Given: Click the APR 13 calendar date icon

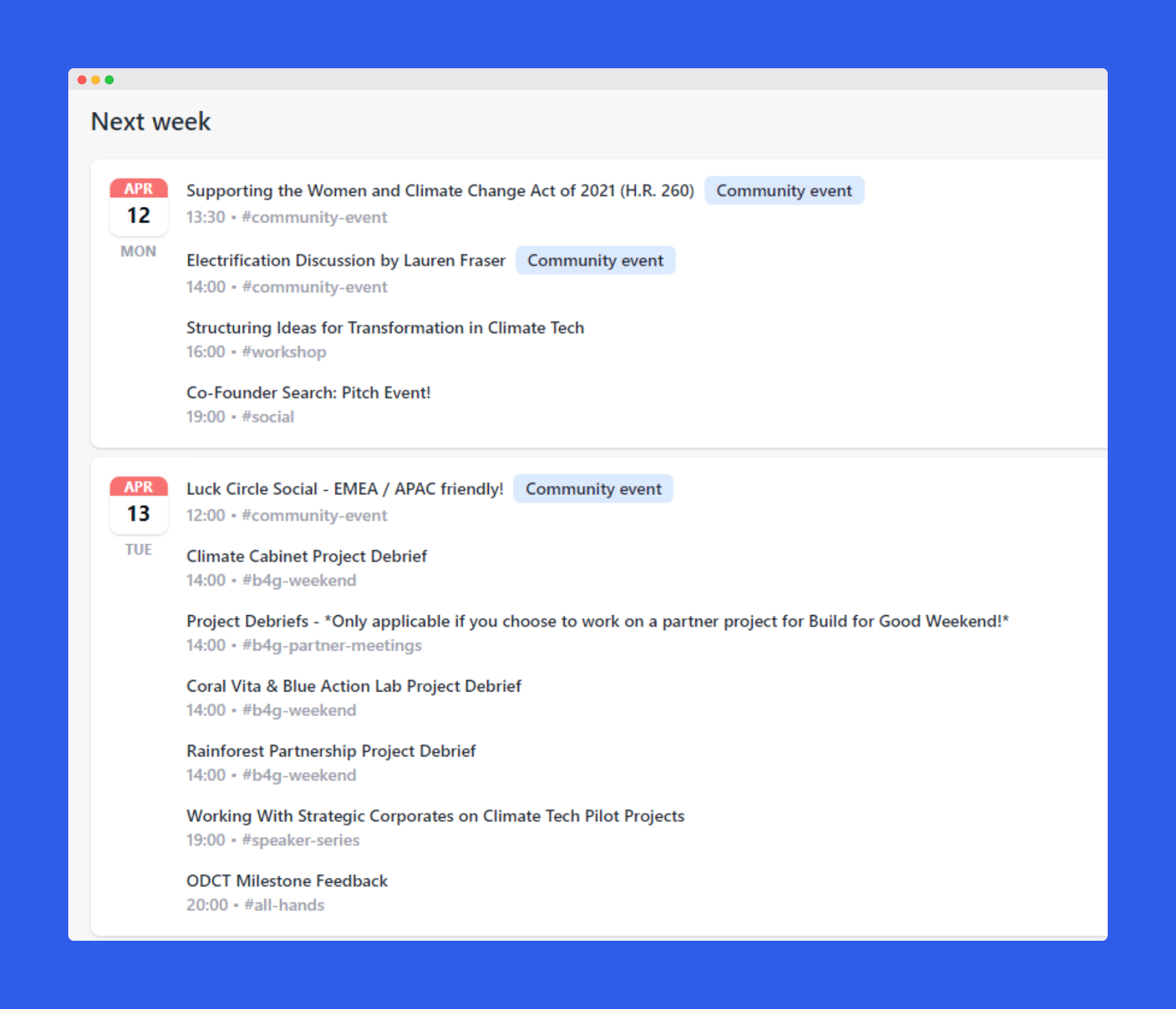Looking at the screenshot, I should [x=139, y=505].
